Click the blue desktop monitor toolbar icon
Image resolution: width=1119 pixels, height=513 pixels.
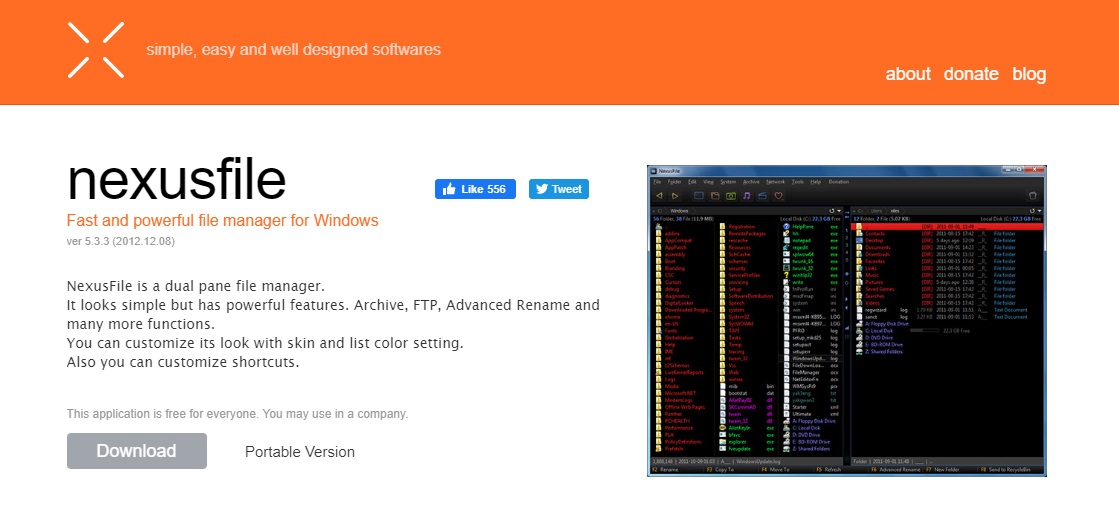point(698,196)
